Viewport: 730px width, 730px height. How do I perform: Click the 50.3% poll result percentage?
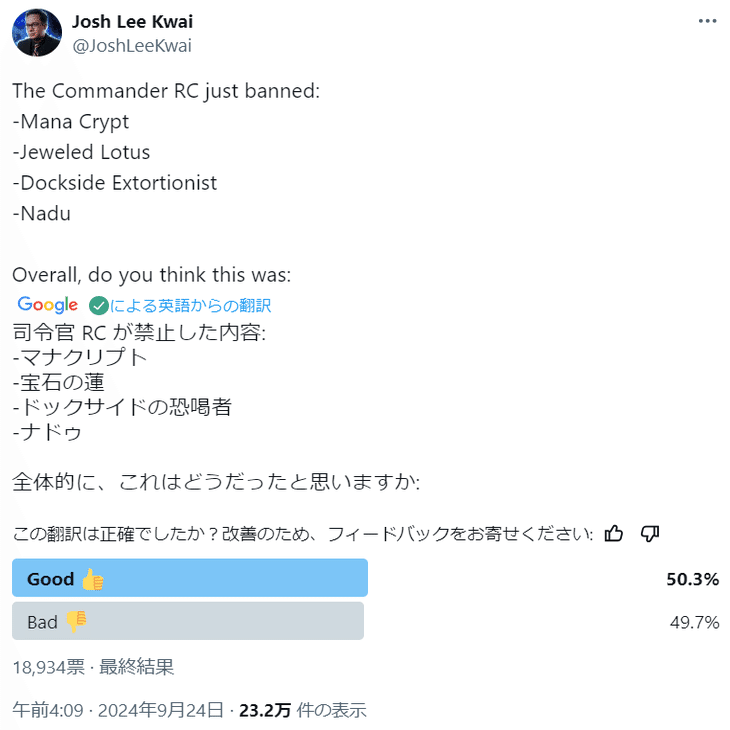point(693,579)
